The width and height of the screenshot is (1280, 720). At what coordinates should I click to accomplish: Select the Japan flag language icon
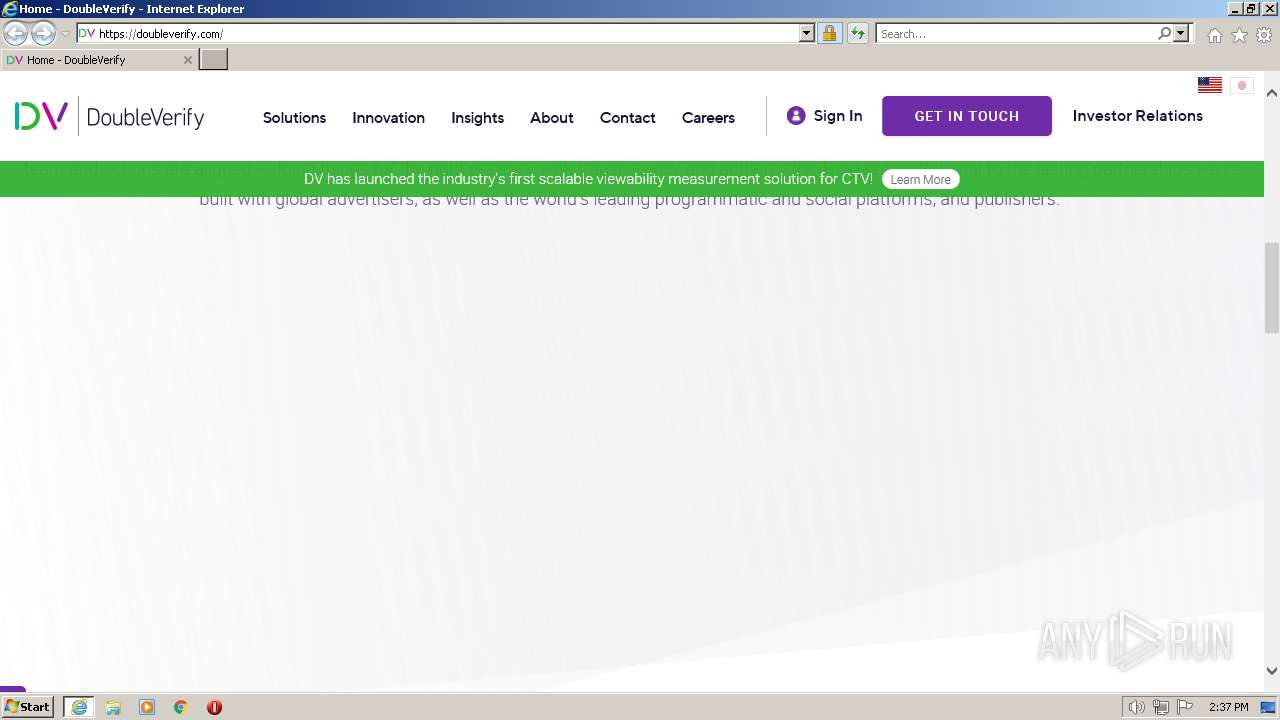coord(1242,85)
